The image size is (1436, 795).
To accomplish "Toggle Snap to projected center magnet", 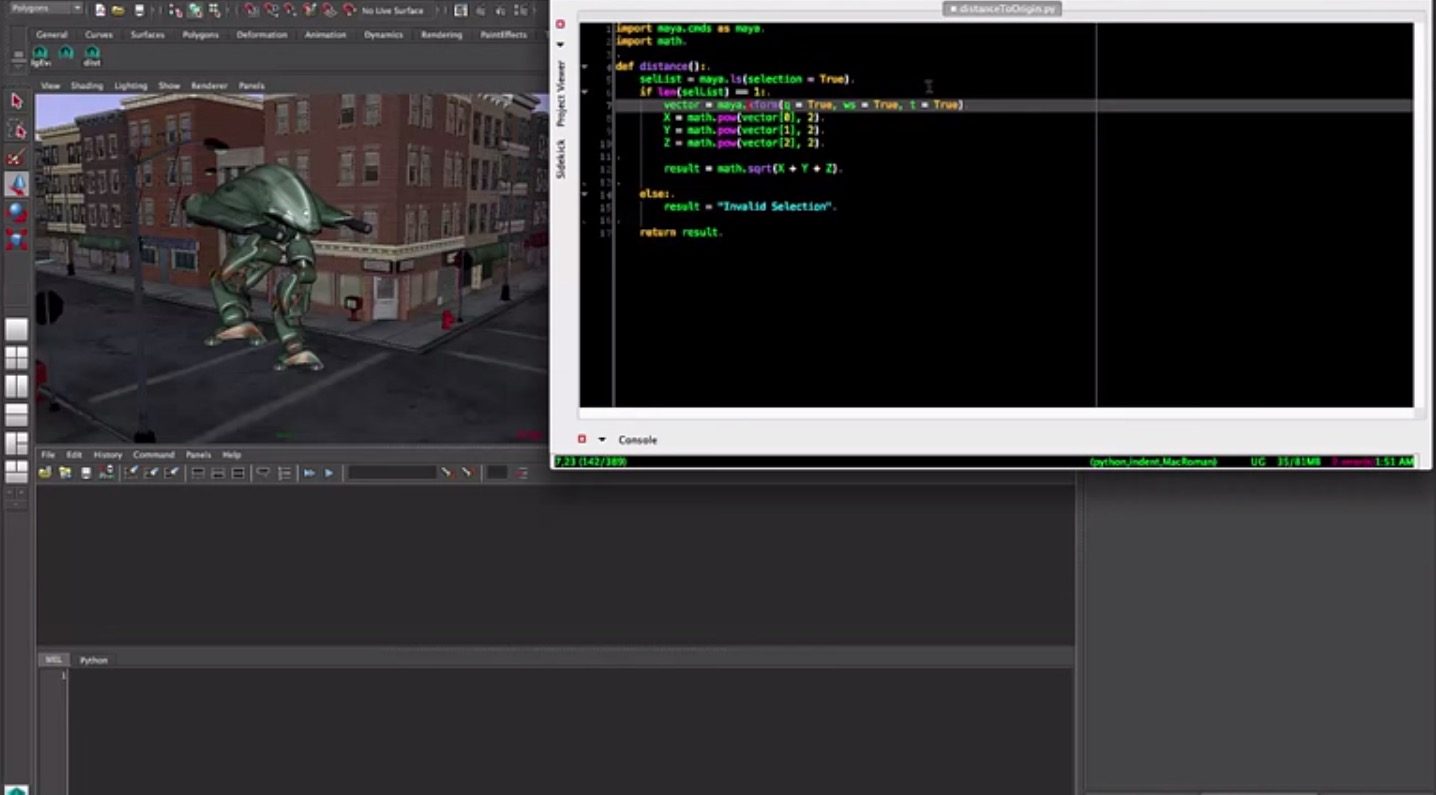I will pyautogui.click(x=309, y=10).
